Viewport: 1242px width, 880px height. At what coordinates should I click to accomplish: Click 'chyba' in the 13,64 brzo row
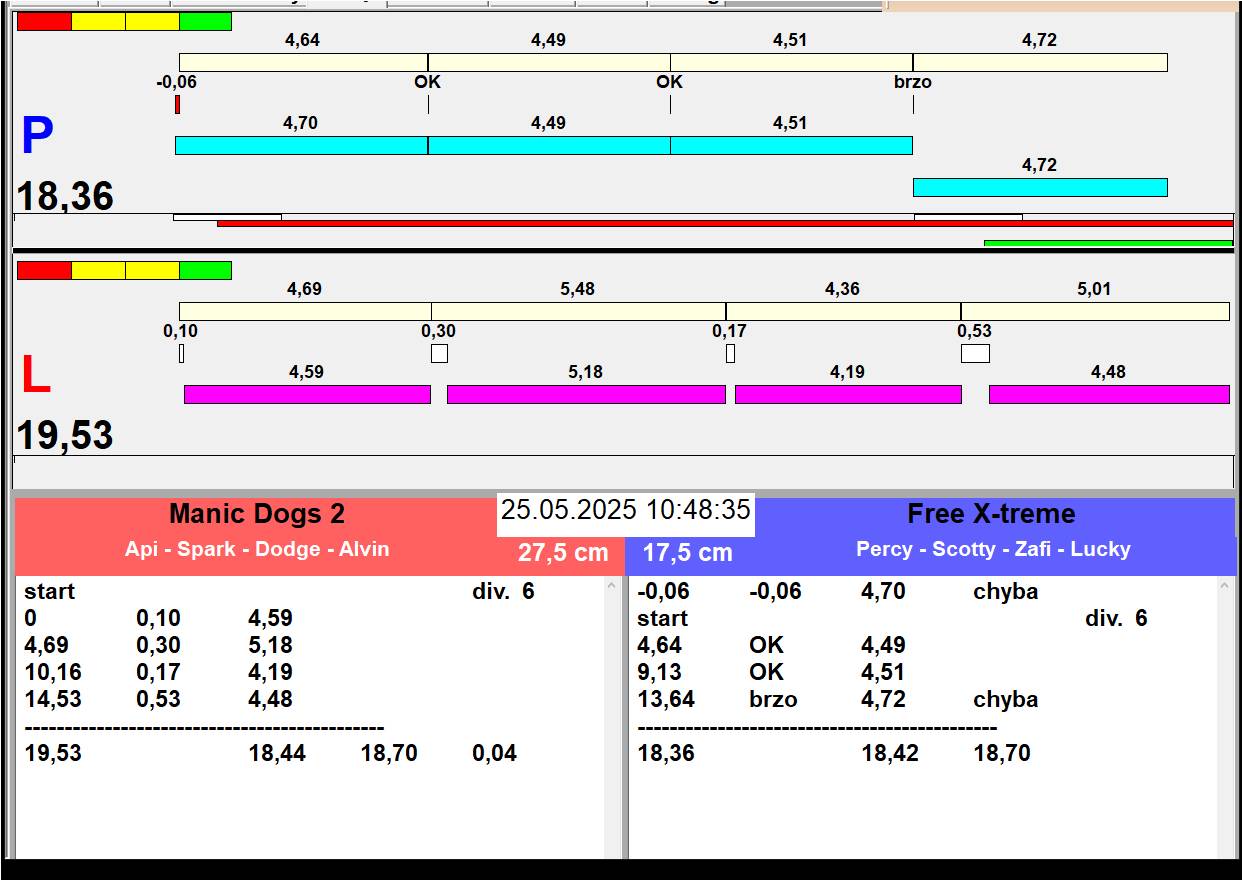pyautogui.click(x=1005, y=699)
